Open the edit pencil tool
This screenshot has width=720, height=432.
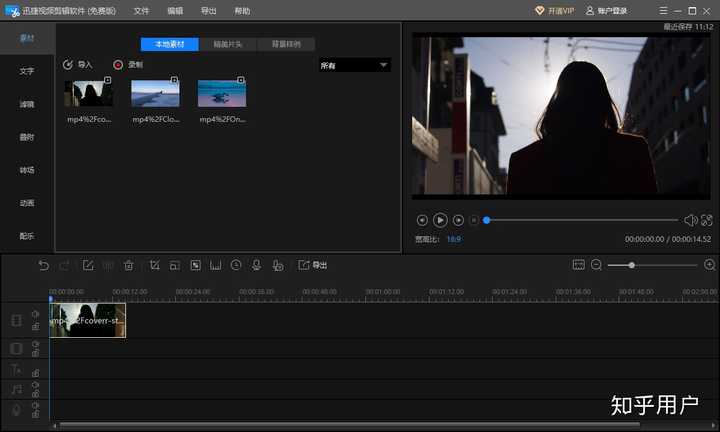[x=88, y=265]
